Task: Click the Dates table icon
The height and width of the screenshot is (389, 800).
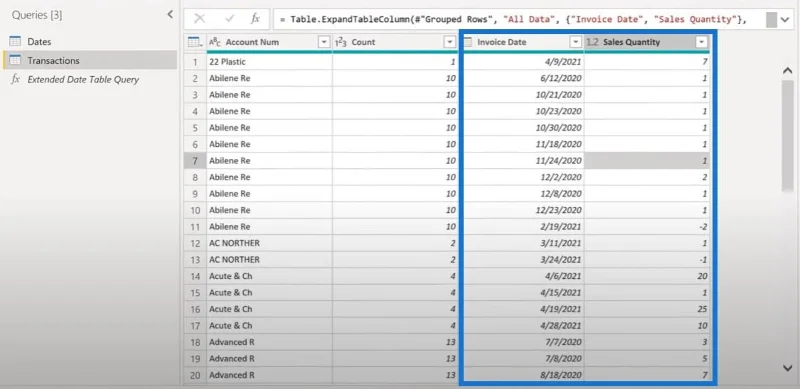Action: [15, 41]
